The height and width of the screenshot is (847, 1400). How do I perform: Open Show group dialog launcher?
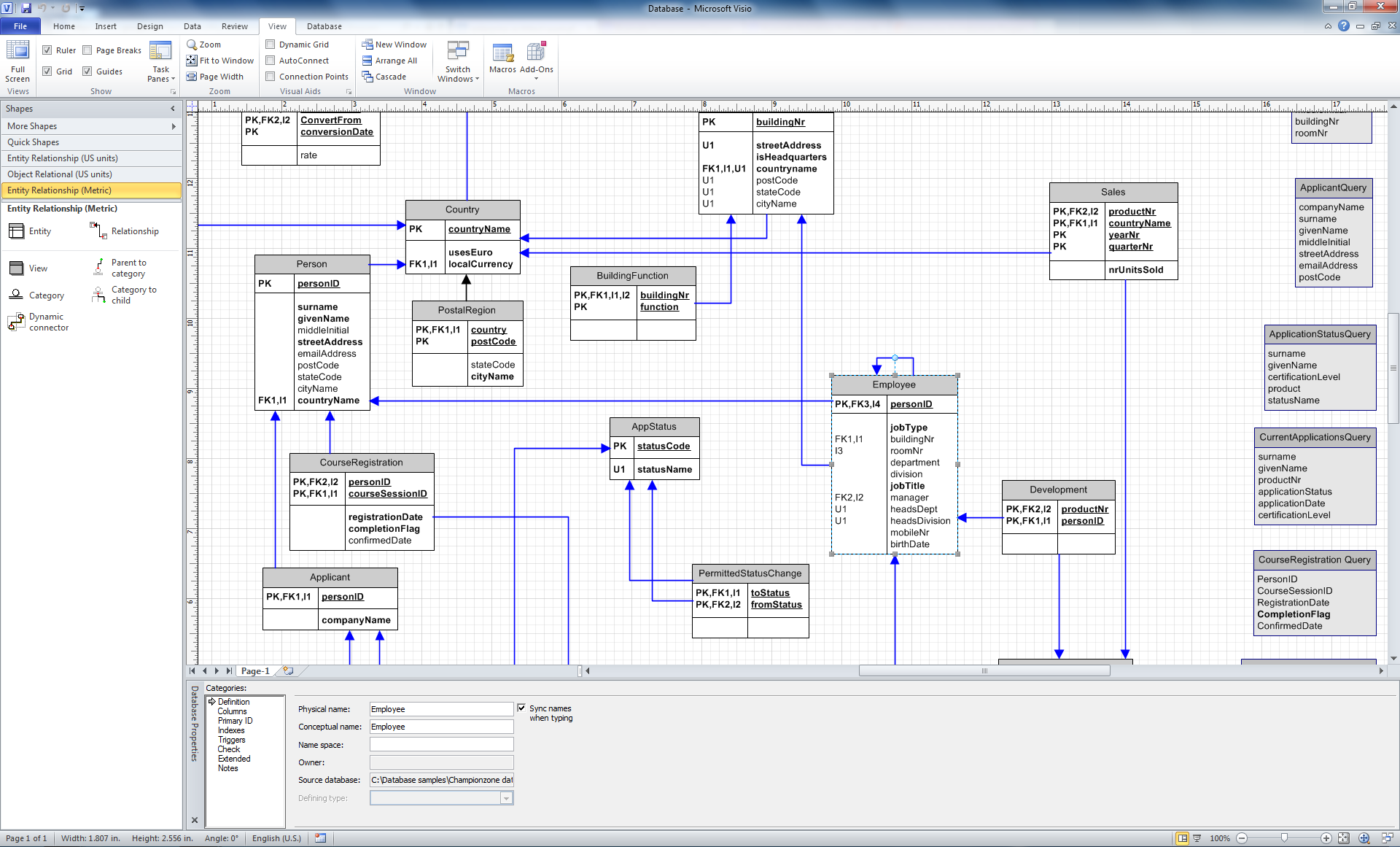click(x=174, y=92)
